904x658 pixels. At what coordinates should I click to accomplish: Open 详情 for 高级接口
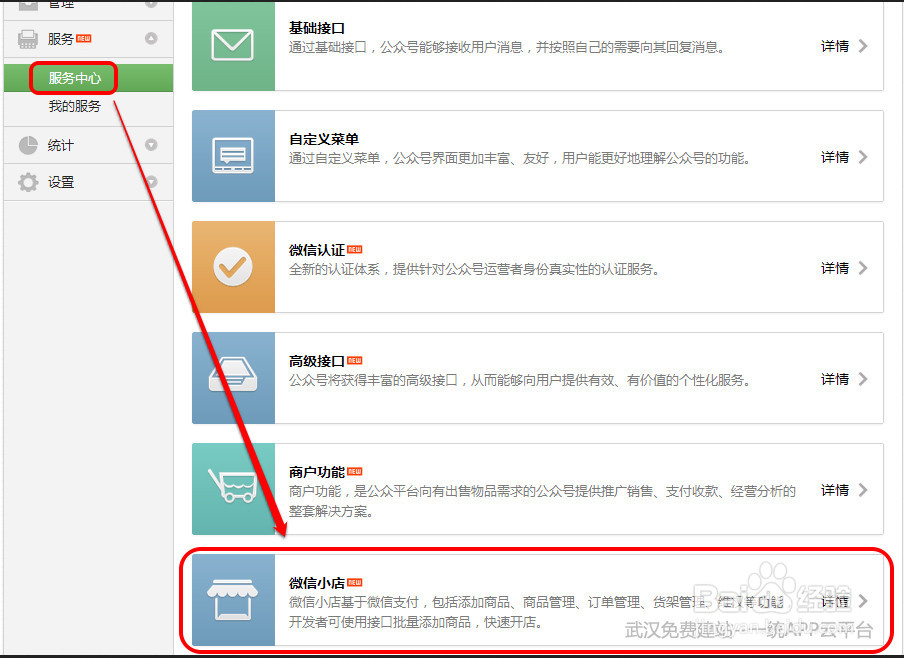coord(835,379)
